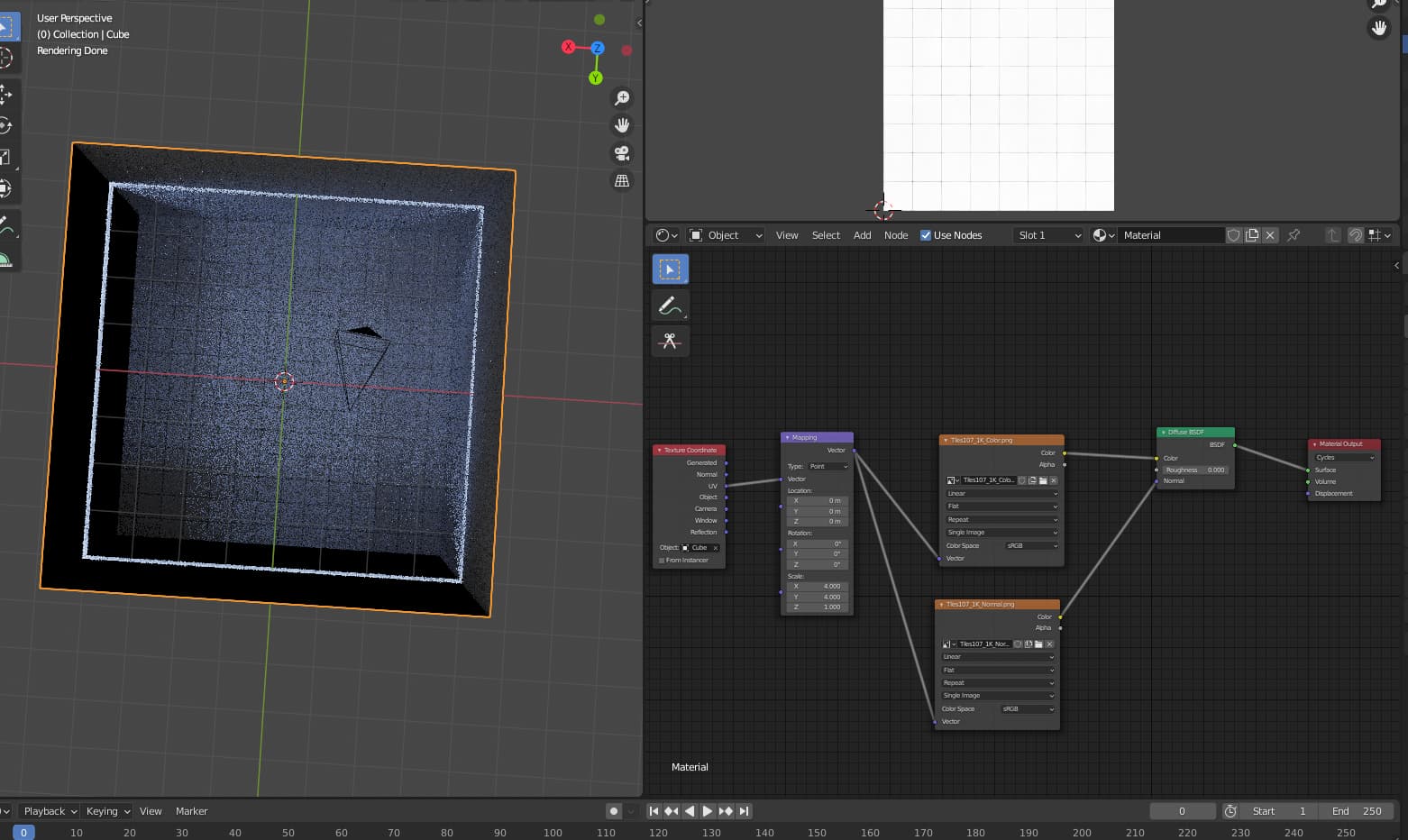Click the parent node tree arrow icon
Image resolution: width=1408 pixels, height=840 pixels.
tap(1332, 235)
